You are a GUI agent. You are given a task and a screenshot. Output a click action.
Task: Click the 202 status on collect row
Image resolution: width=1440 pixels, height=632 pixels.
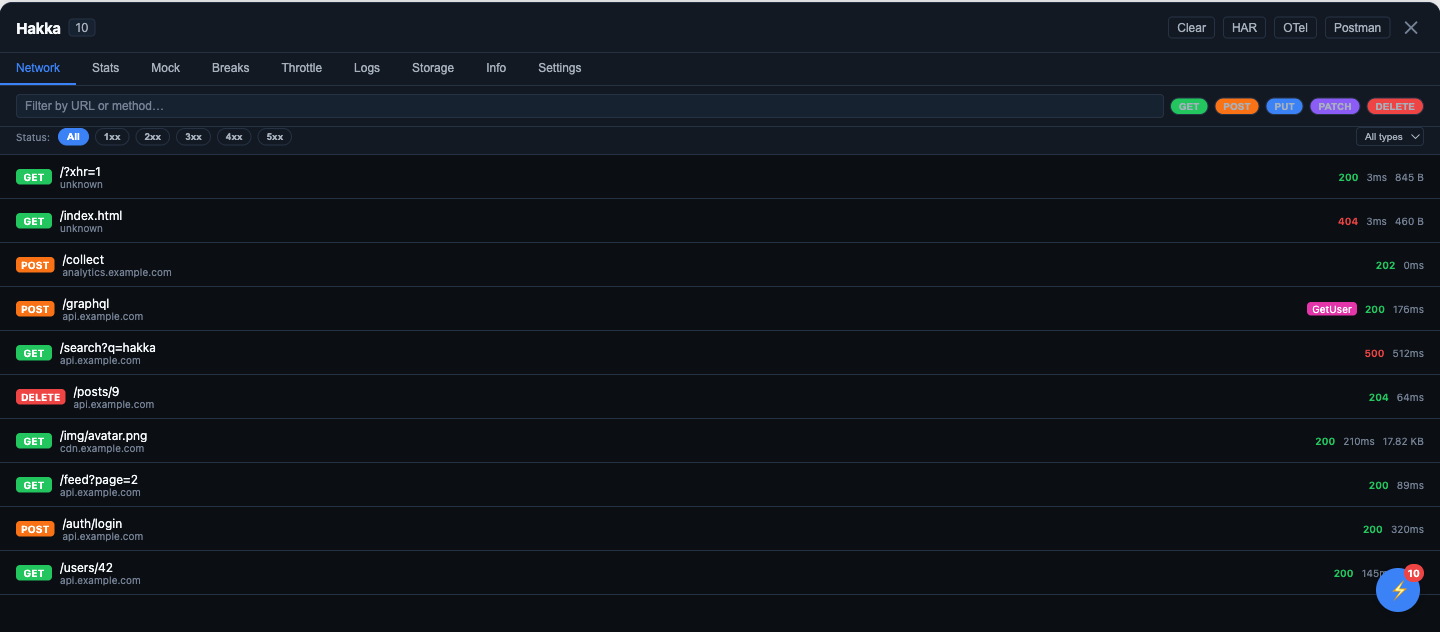(x=1385, y=265)
